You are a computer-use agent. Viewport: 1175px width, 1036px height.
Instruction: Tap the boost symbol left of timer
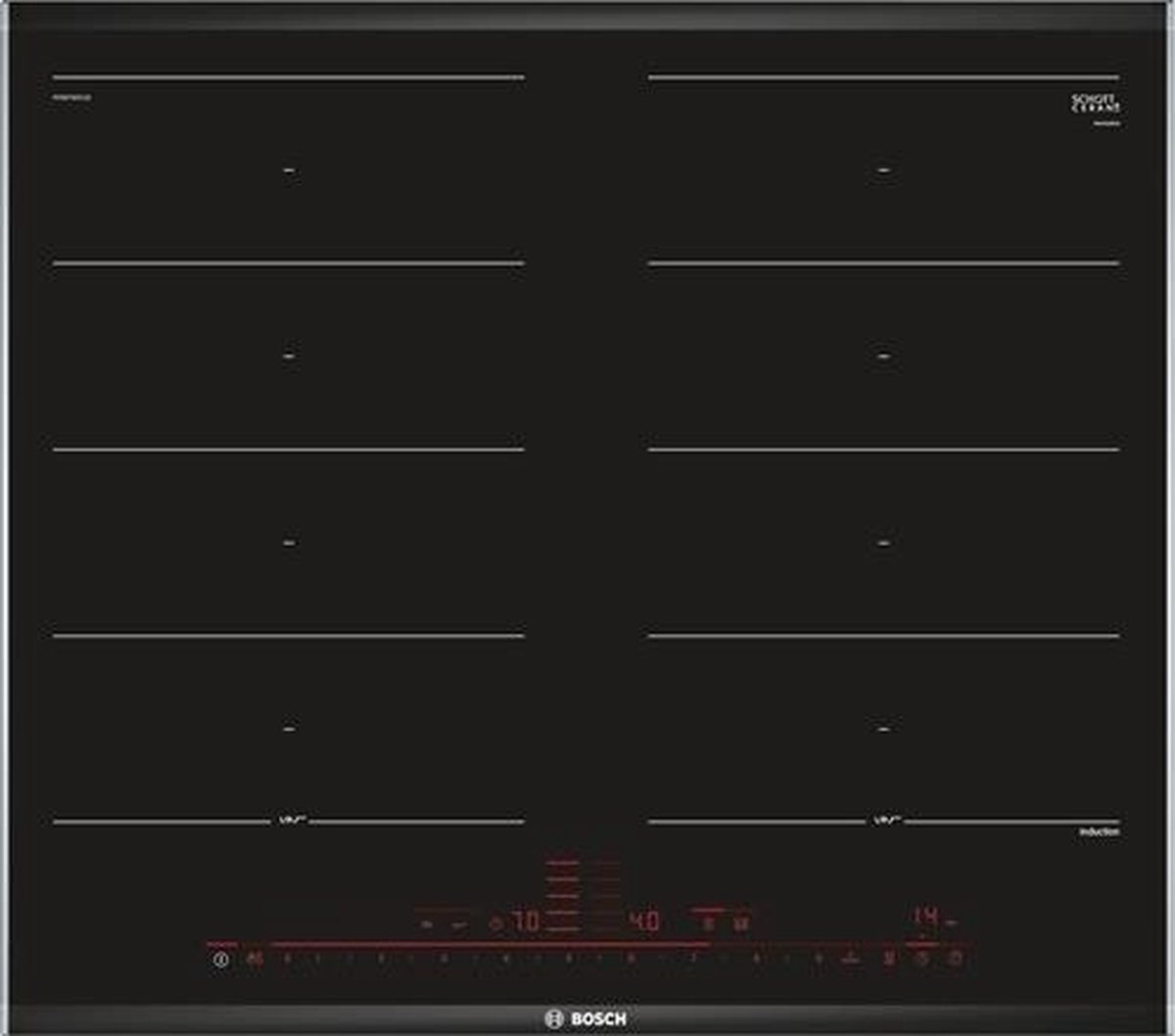click(888, 960)
